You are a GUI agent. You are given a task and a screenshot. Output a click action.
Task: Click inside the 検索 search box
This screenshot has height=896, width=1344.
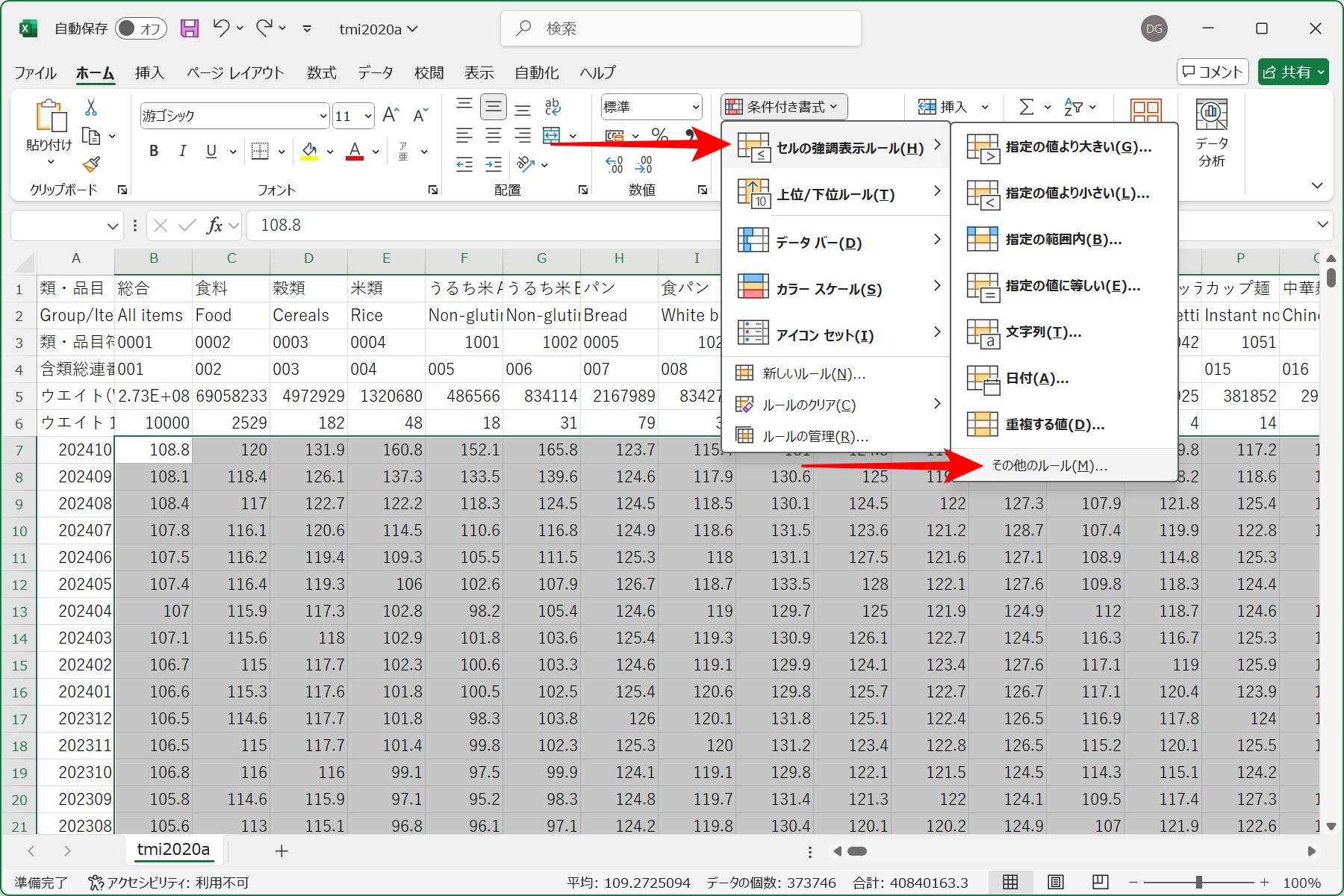[681, 28]
